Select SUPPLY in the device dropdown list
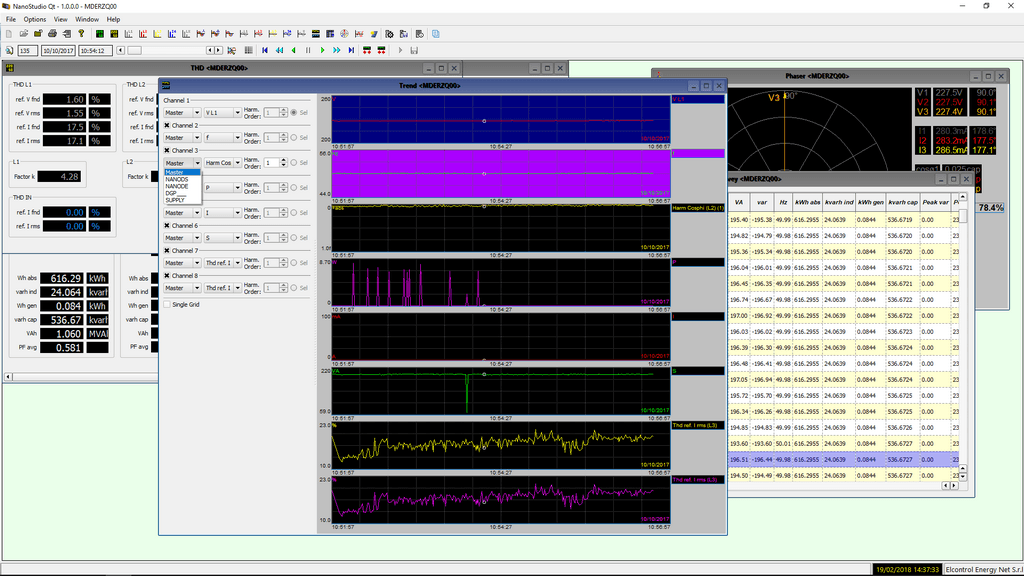The height and width of the screenshot is (576, 1024). tap(176, 200)
